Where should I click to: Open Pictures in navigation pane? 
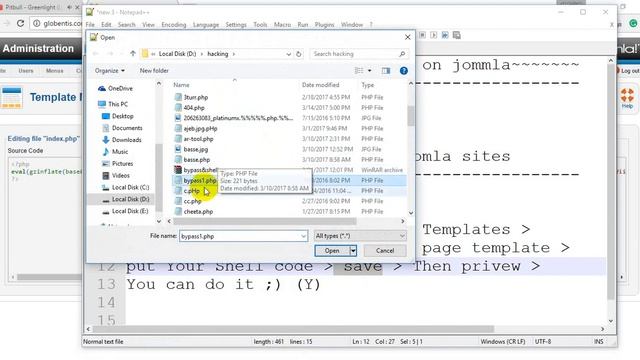point(118,163)
